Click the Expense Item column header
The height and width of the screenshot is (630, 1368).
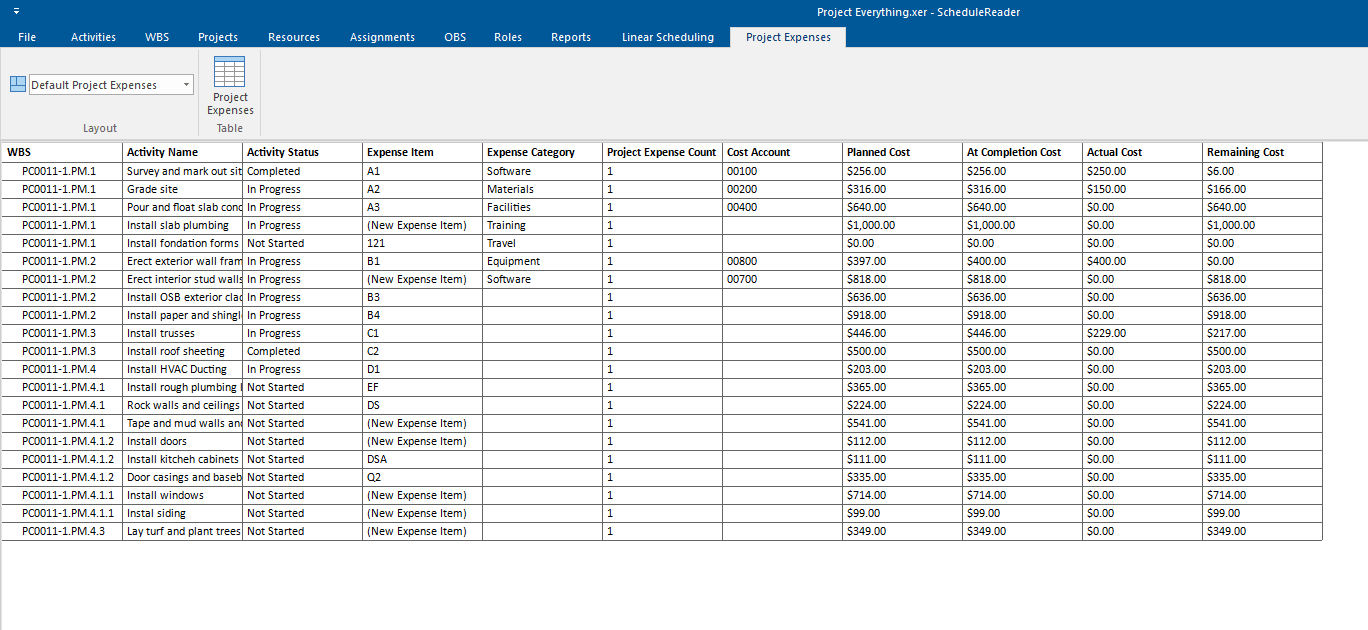(x=423, y=152)
